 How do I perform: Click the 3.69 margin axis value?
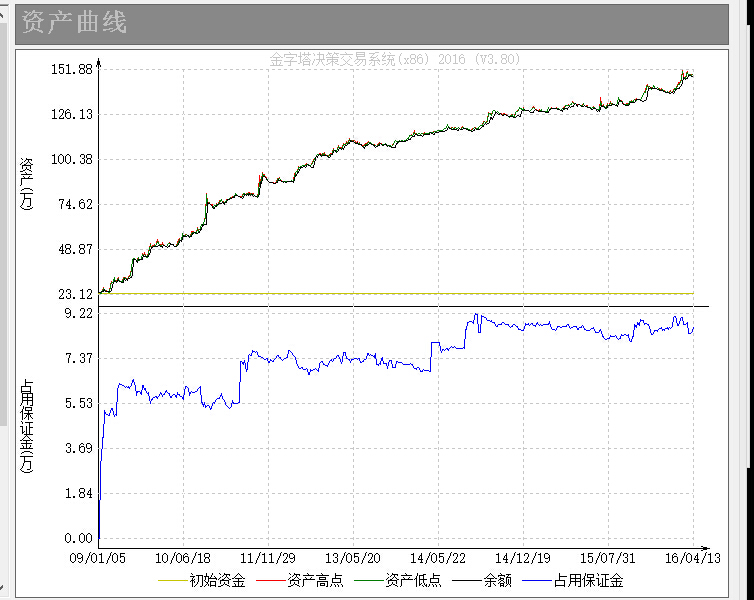pyautogui.click(x=78, y=448)
